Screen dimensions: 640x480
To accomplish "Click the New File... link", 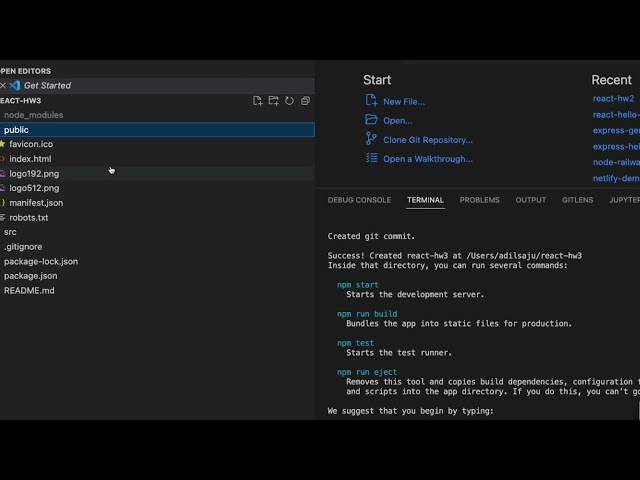I will pos(404,102).
